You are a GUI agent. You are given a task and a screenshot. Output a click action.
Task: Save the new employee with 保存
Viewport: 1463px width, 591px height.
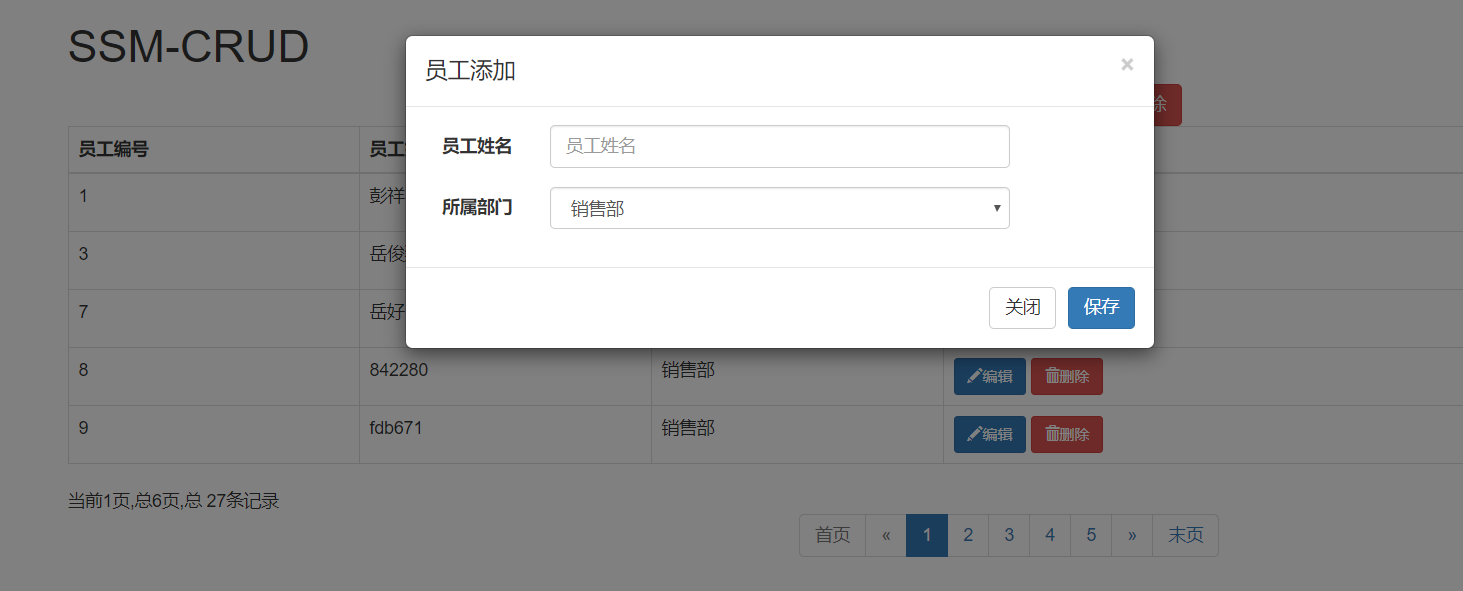coord(1101,308)
